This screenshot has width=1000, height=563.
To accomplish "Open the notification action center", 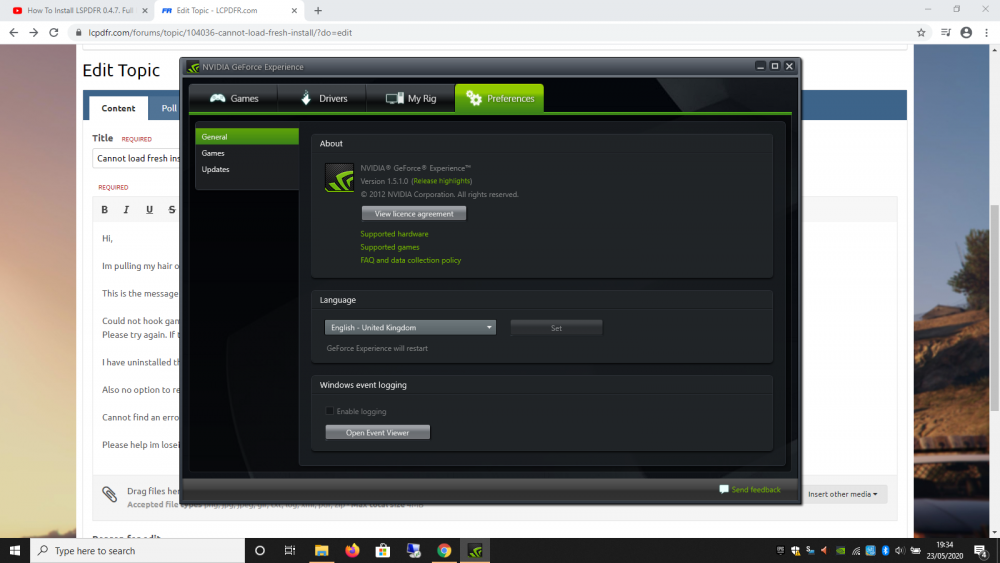I will click(982, 550).
